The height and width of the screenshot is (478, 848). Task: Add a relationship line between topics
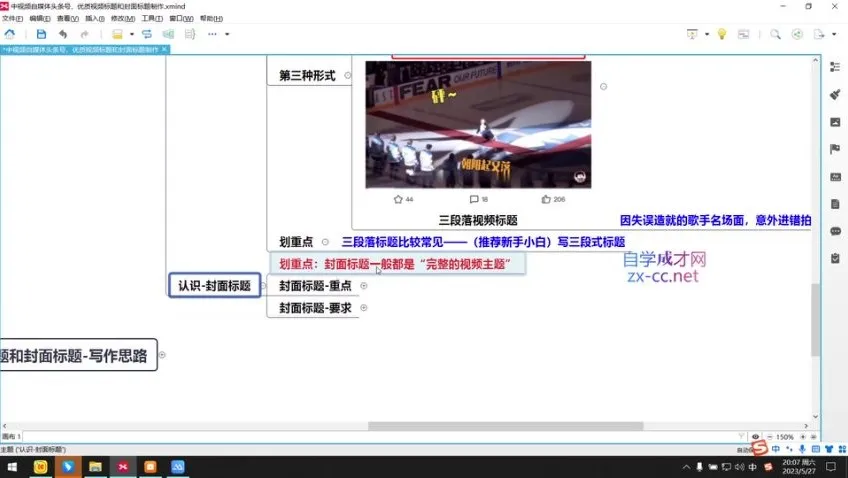[x=147, y=34]
